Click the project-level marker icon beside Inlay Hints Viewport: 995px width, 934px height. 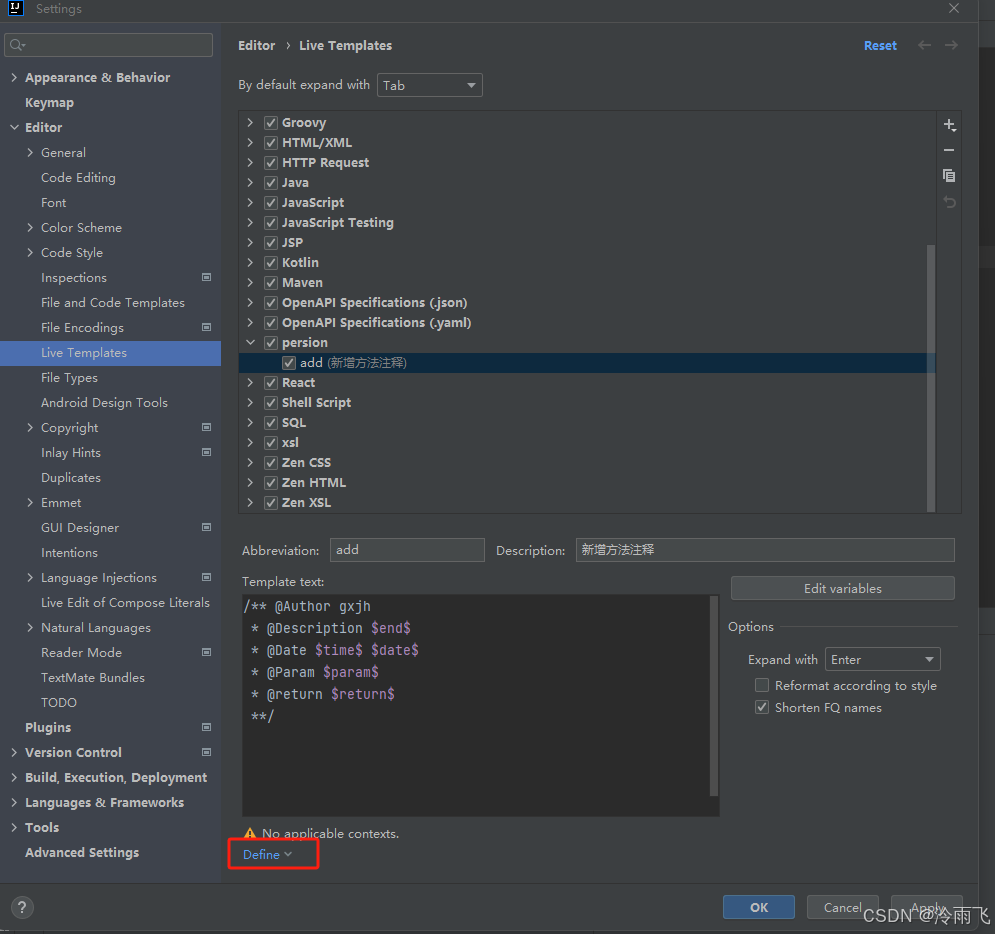pos(206,452)
